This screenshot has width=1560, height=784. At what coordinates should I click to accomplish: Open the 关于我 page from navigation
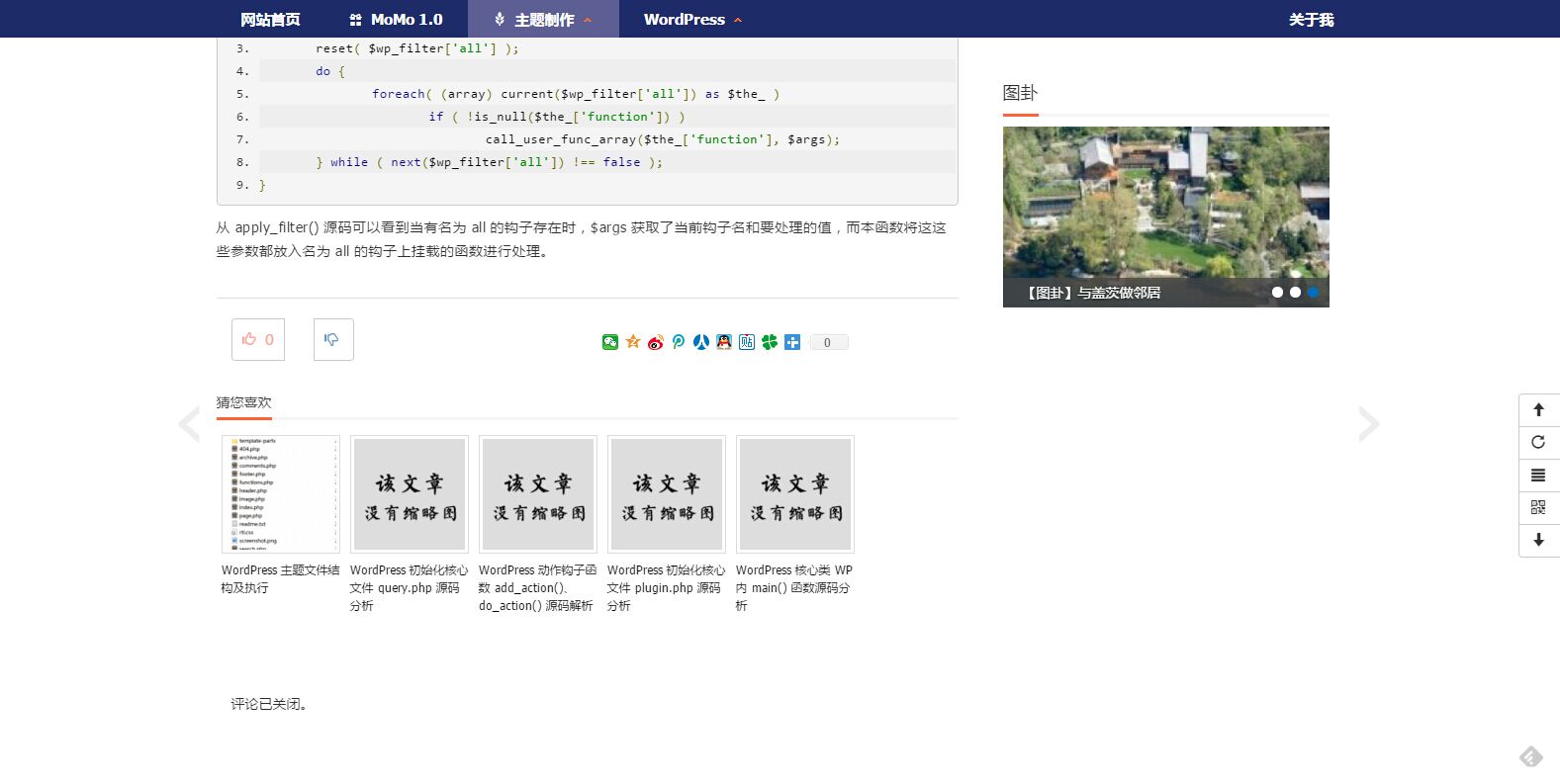coord(1311,20)
